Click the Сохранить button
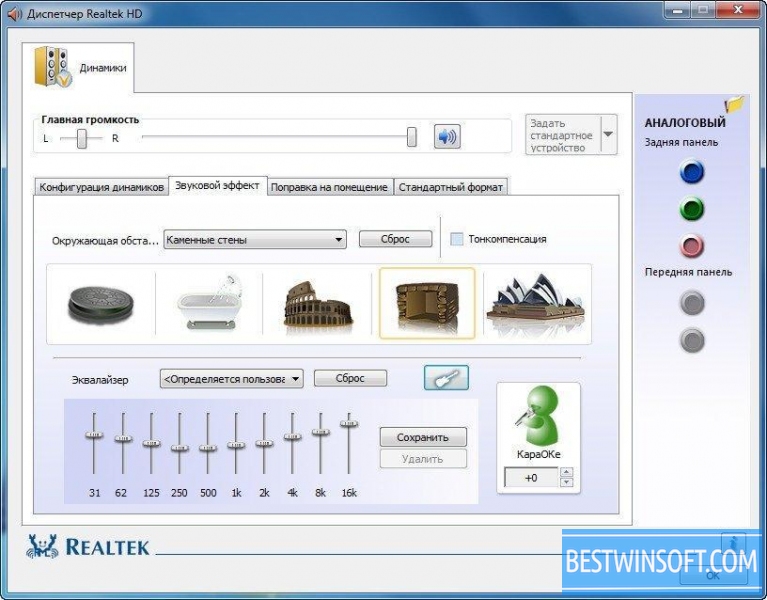This screenshot has height=600, width=767. [423, 437]
